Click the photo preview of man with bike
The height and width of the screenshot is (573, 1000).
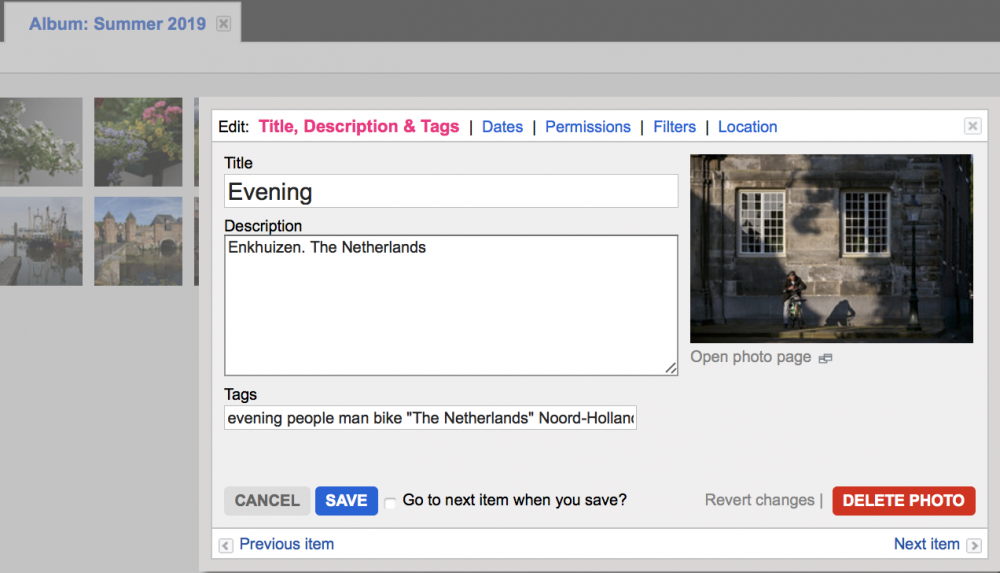832,248
